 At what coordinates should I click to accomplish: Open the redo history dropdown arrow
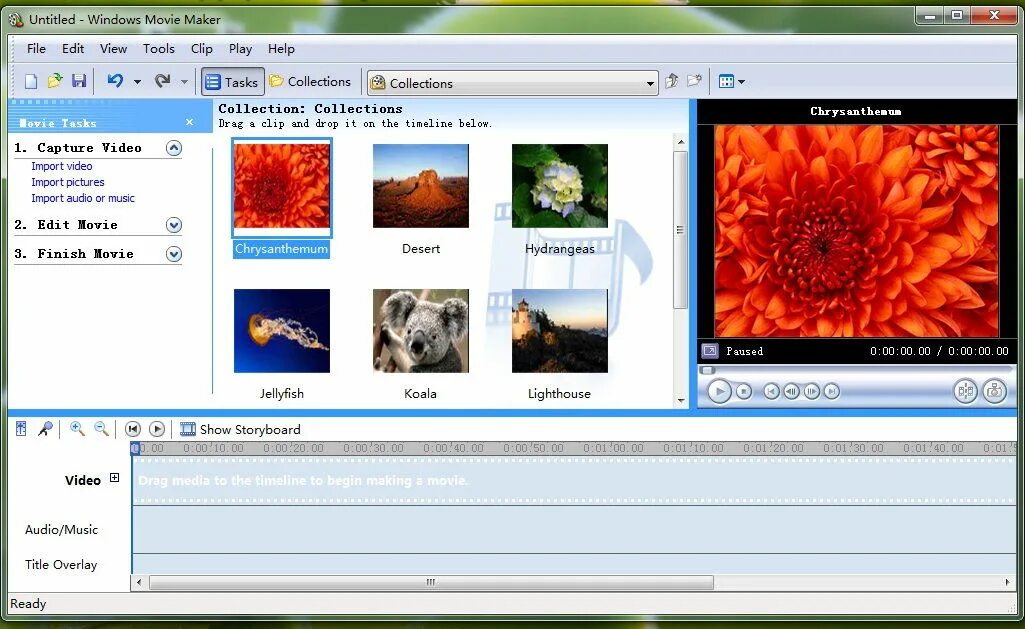click(x=184, y=82)
